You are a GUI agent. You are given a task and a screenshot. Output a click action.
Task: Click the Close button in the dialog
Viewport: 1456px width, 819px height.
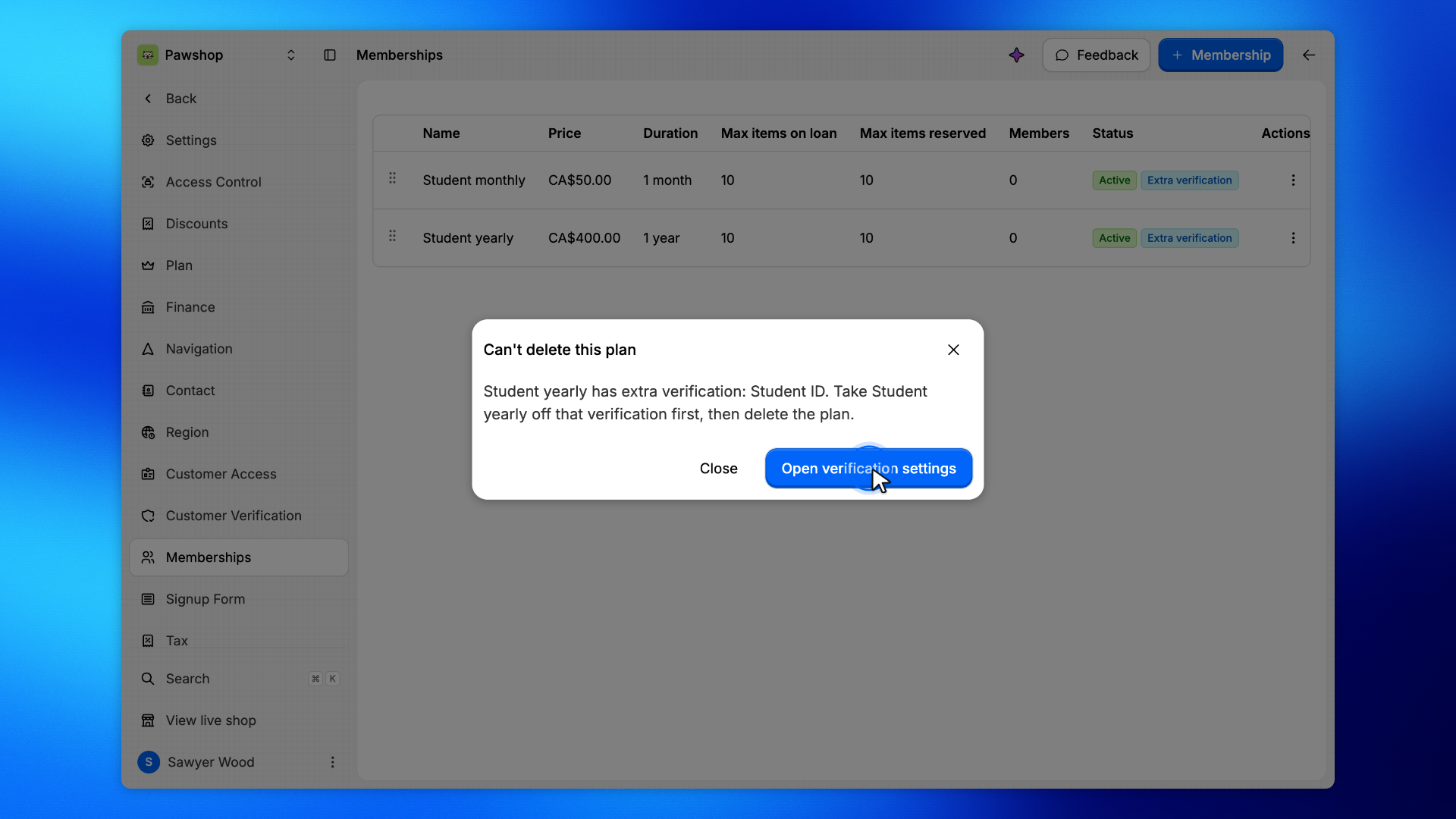pos(718,469)
